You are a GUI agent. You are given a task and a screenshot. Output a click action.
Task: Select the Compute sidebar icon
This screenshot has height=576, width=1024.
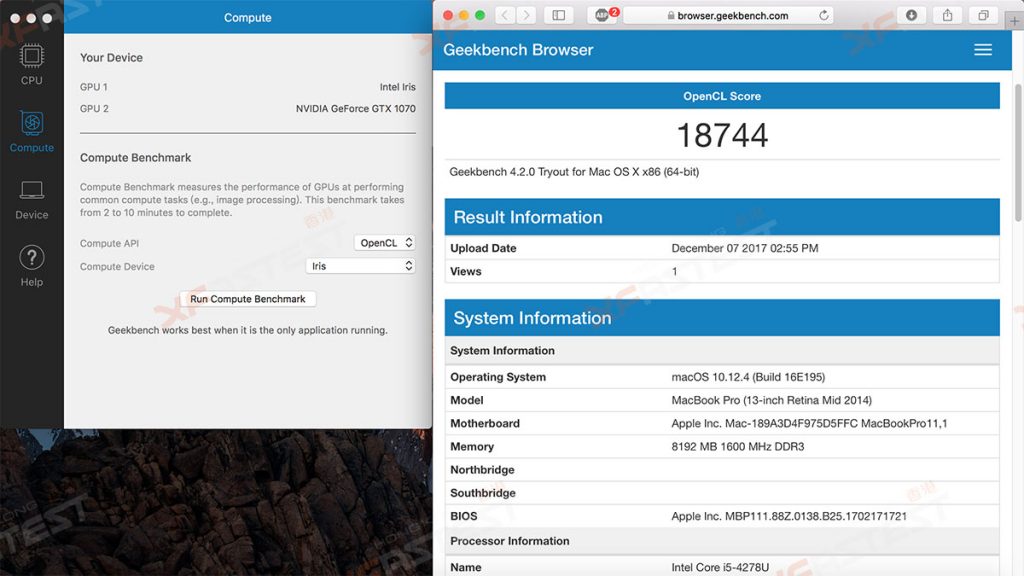click(31, 131)
